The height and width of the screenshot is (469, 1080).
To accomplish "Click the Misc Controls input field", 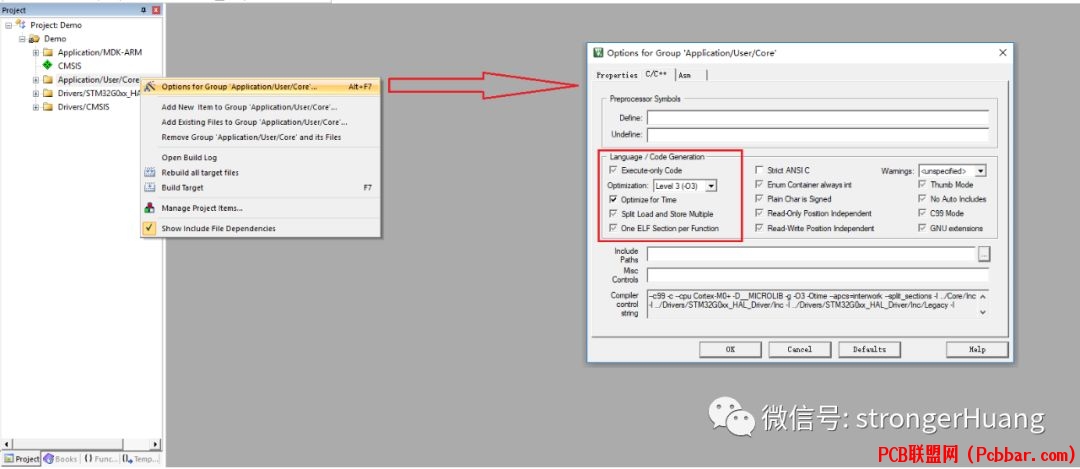I will (x=818, y=276).
